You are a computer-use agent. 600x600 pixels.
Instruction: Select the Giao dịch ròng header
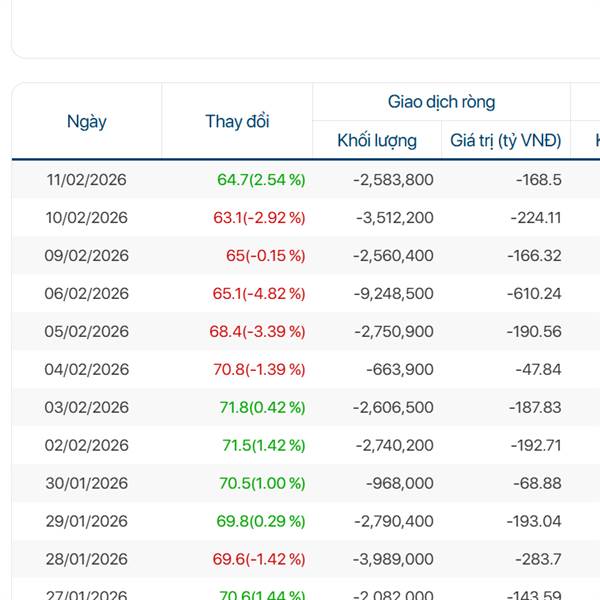click(x=441, y=102)
